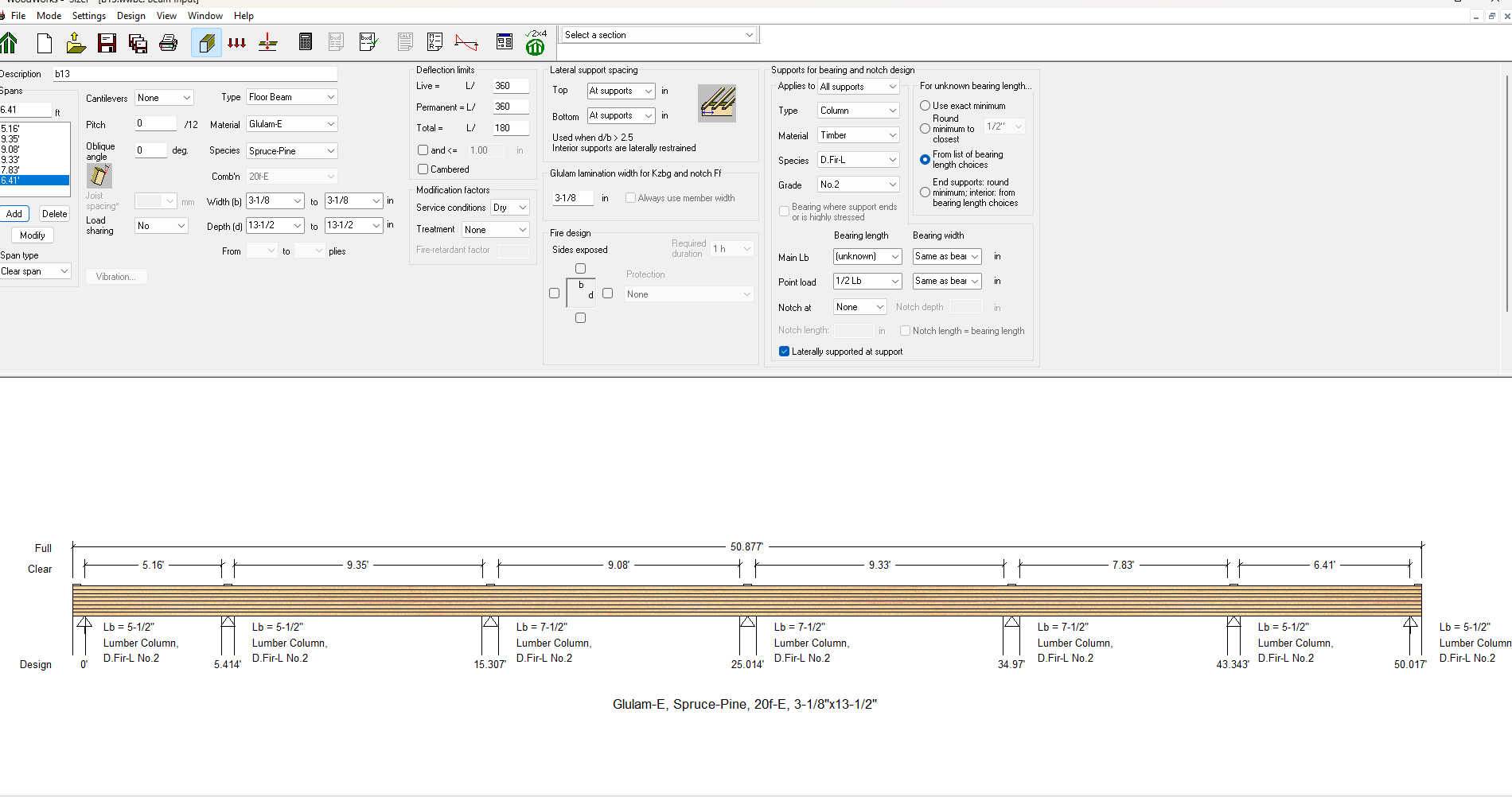Show the red shear and moment diagram icon

coord(466,43)
